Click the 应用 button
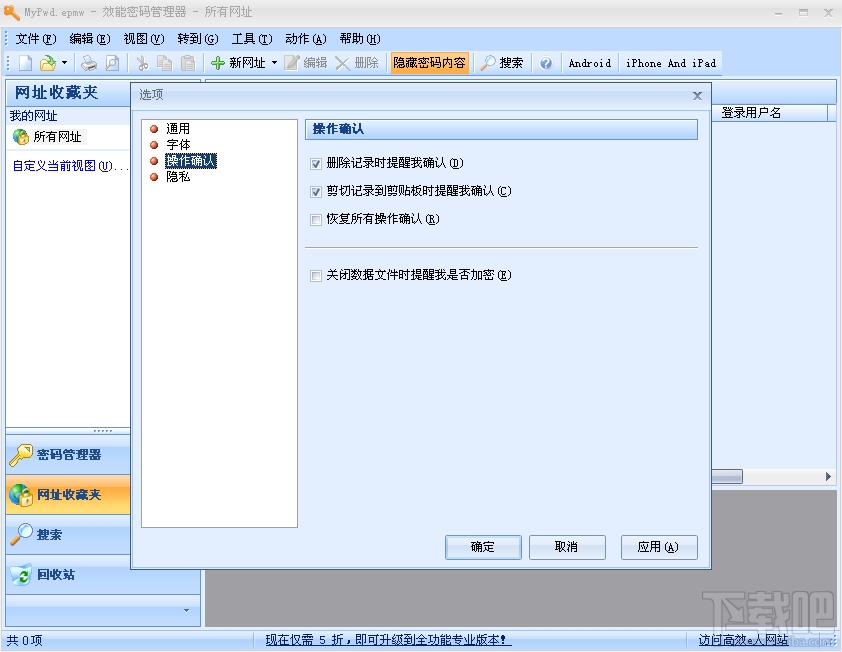Viewport: 842px width, 652px height. [659, 547]
